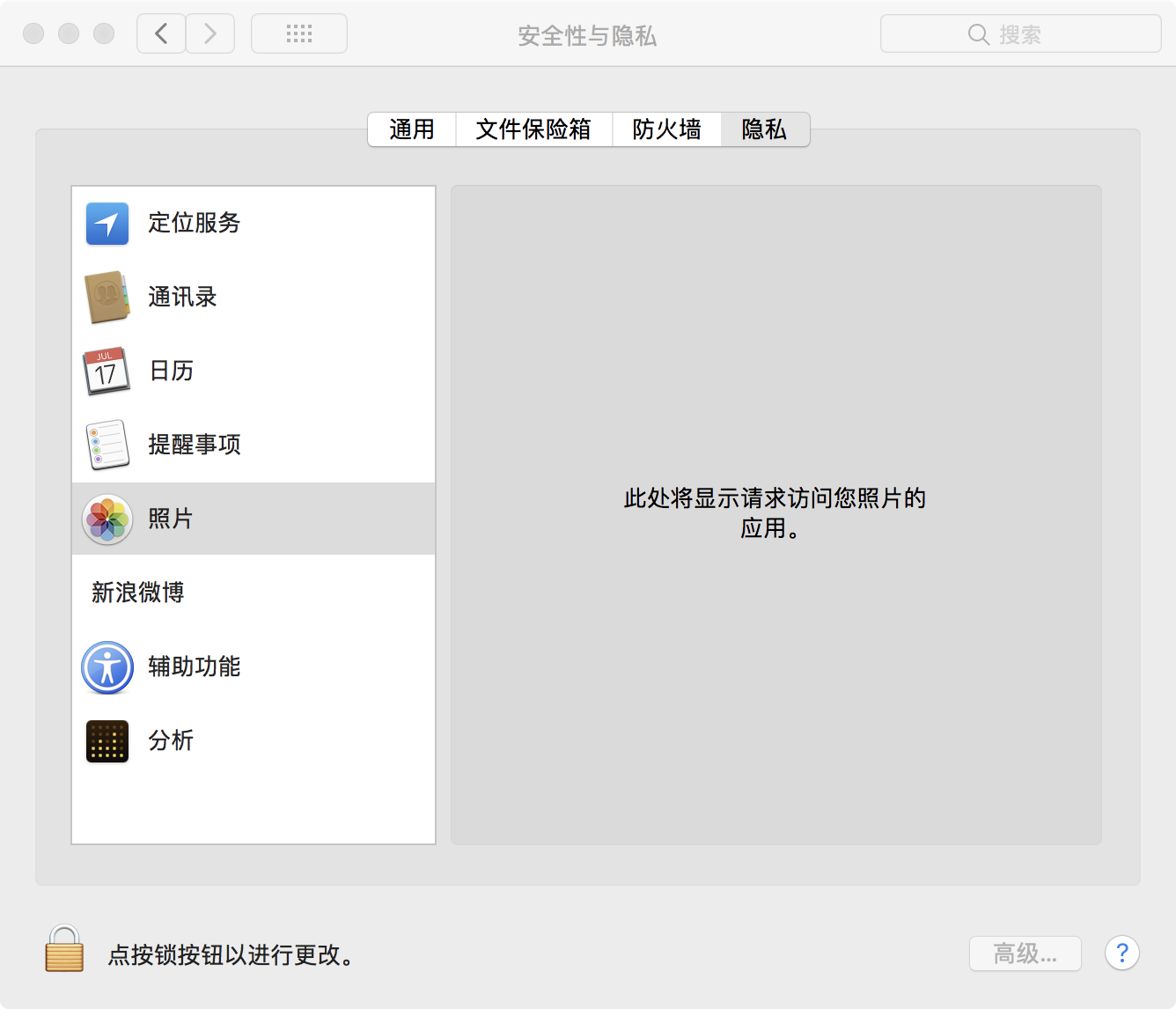Go back with the left arrow button
1176x1009 pixels.
click(x=161, y=34)
